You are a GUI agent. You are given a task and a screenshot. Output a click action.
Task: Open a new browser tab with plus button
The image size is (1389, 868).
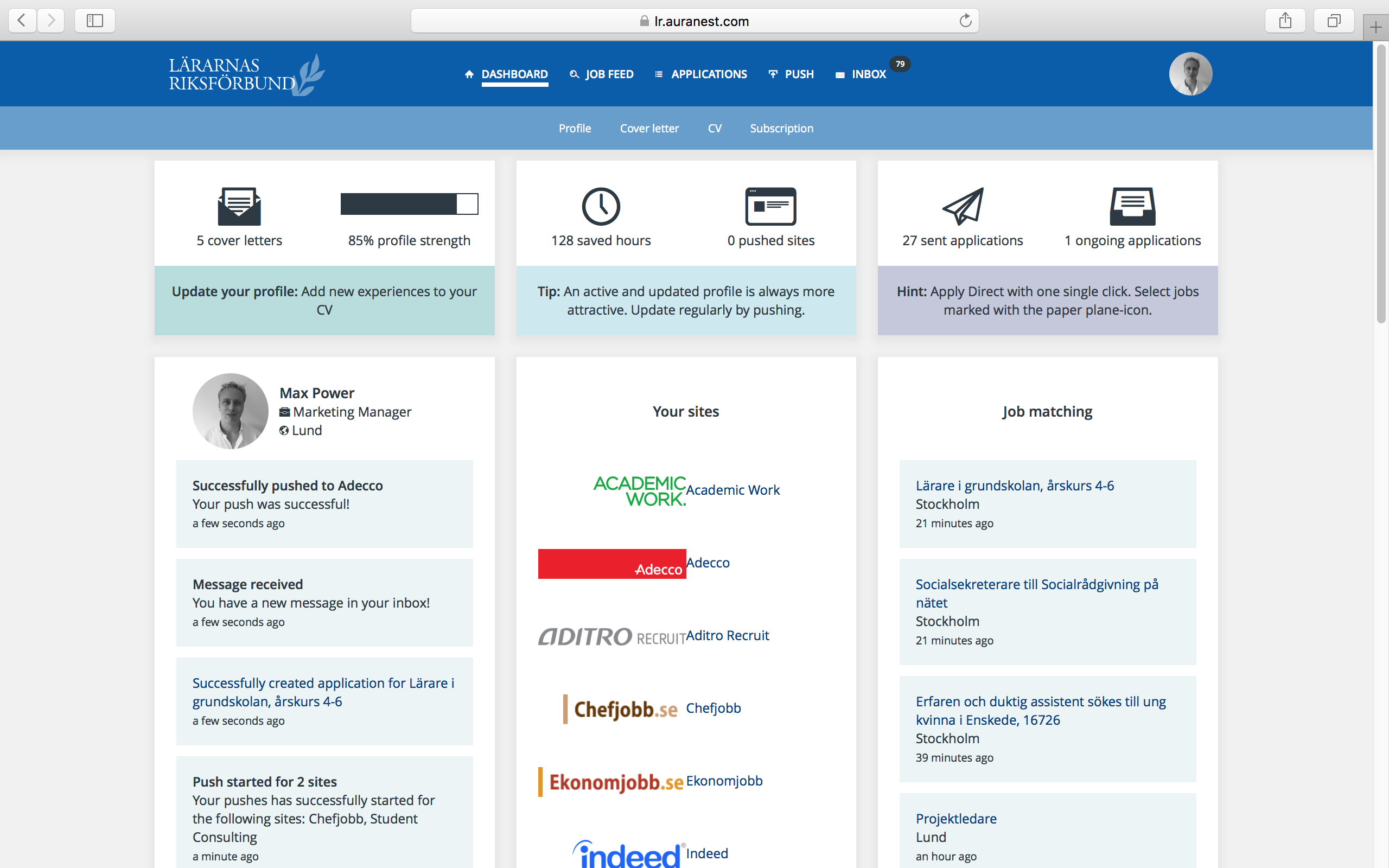(x=1375, y=27)
